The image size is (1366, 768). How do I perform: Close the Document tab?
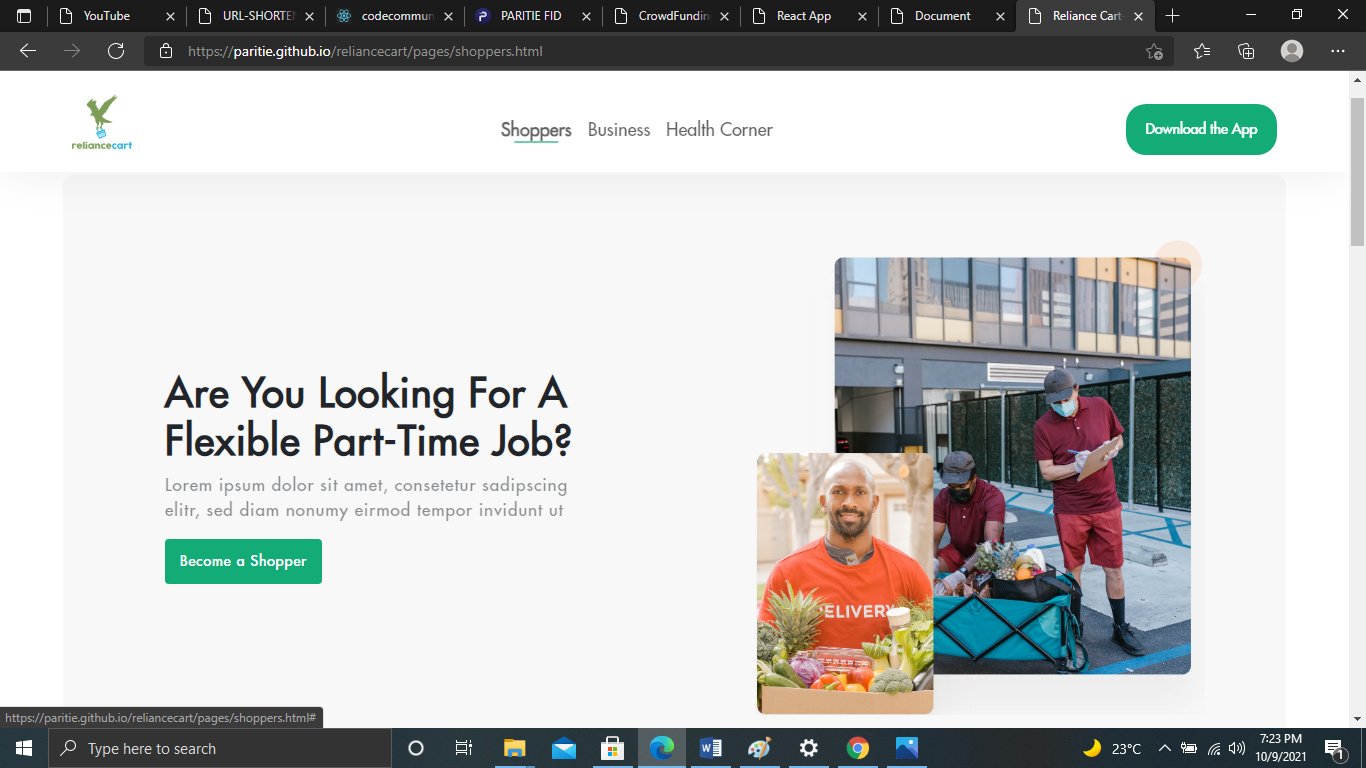[1000, 16]
